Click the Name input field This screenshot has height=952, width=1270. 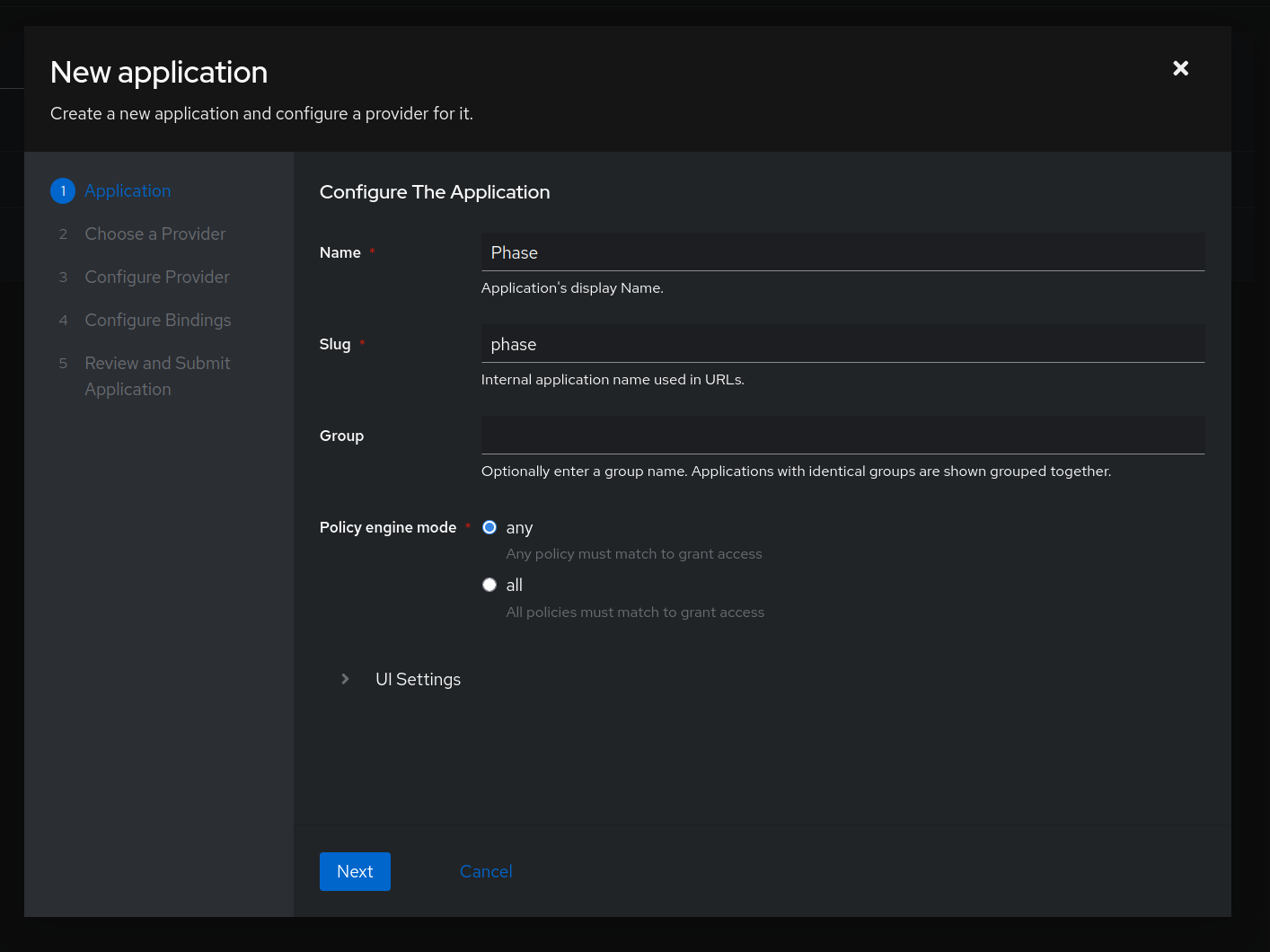pos(842,252)
